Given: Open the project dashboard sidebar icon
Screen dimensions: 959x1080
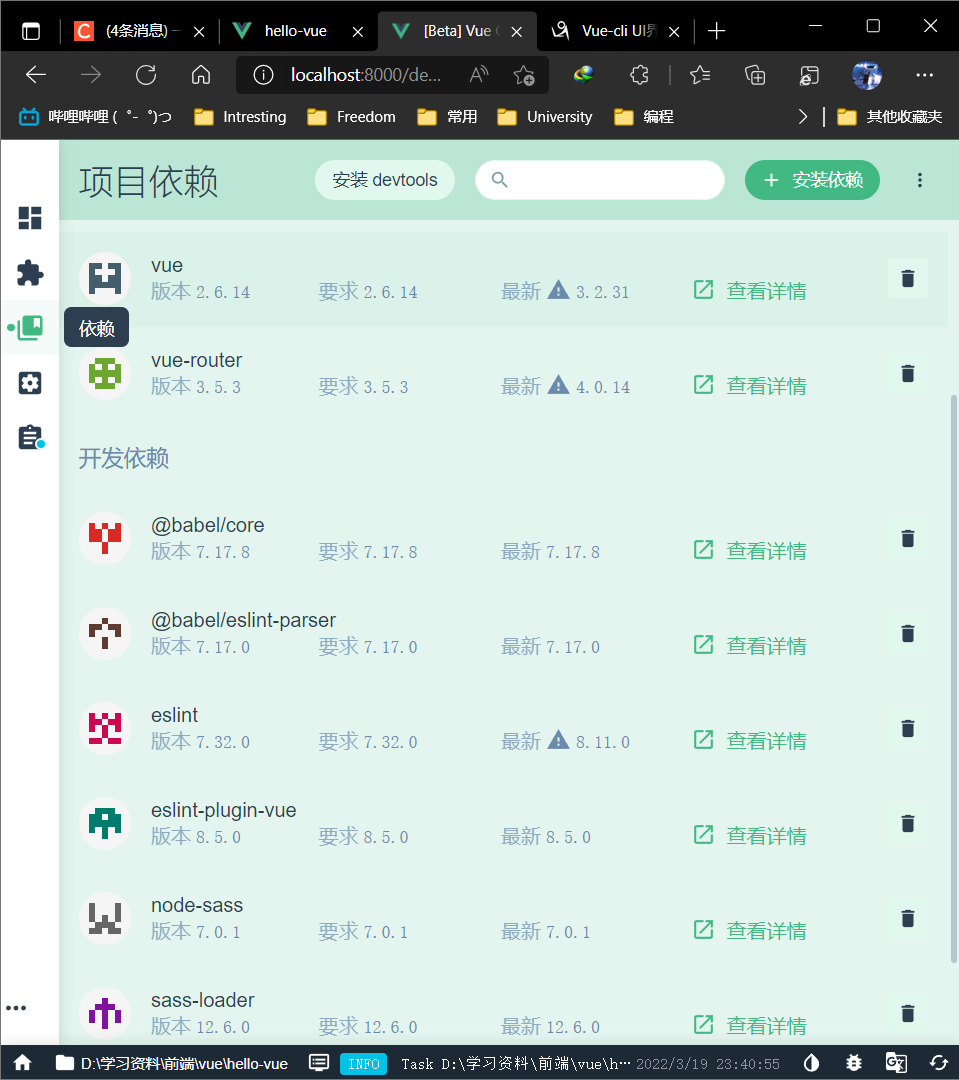Looking at the screenshot, I should point(30,218).
